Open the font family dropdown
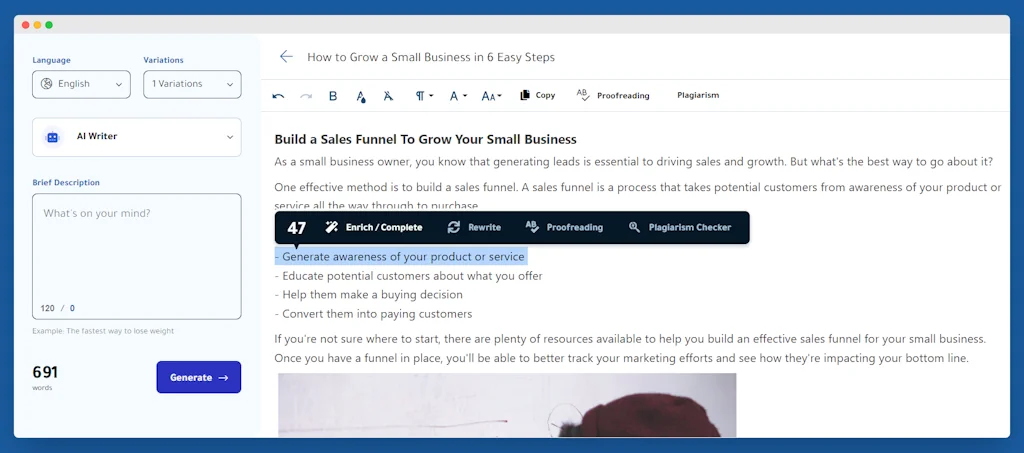The height and width of the screenshot is (453, 1024). pyautogui.click(x=458, y=96)
